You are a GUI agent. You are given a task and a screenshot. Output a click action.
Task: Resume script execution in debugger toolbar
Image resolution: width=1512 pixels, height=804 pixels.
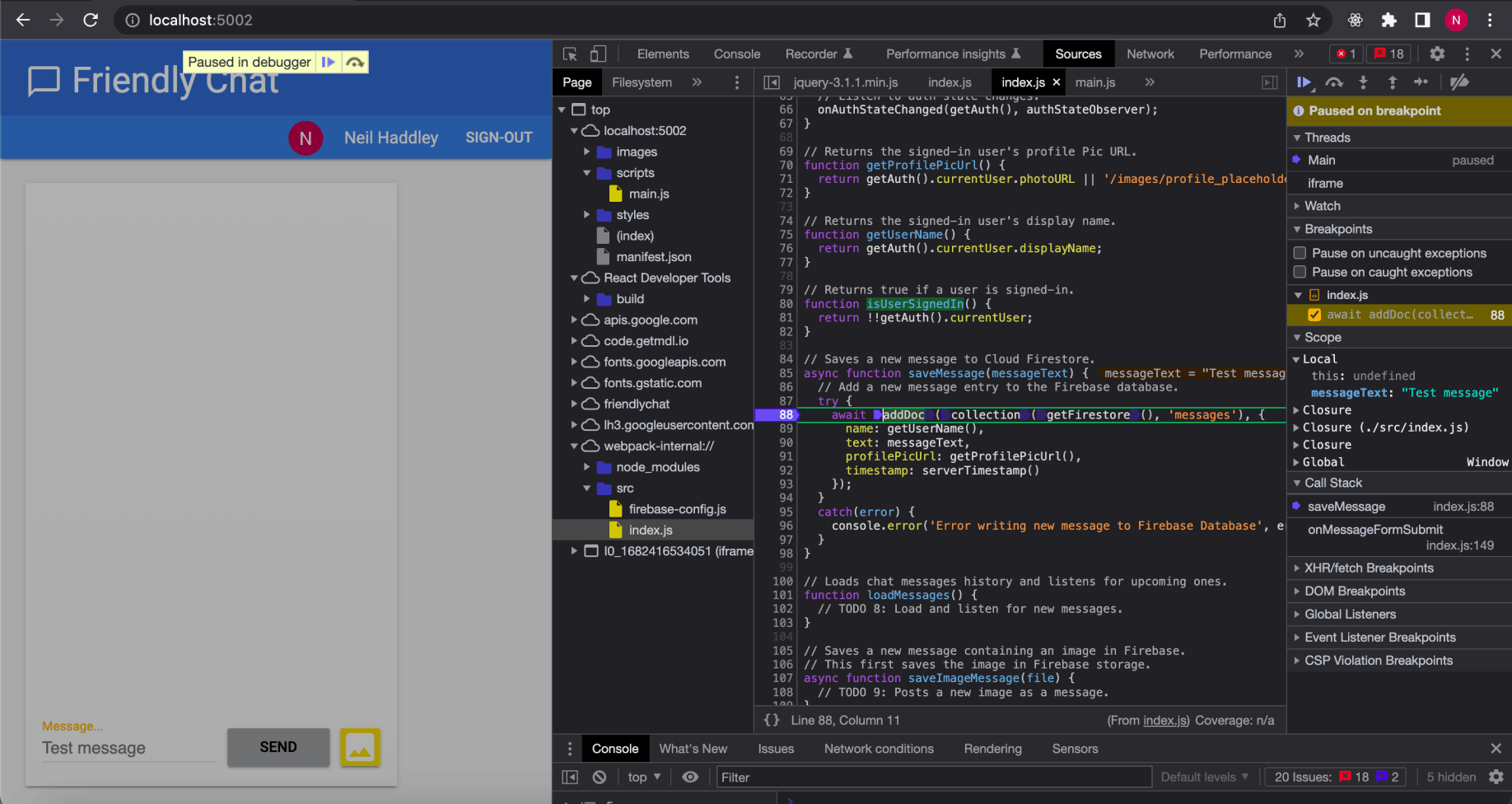[x=1304, y=82]
